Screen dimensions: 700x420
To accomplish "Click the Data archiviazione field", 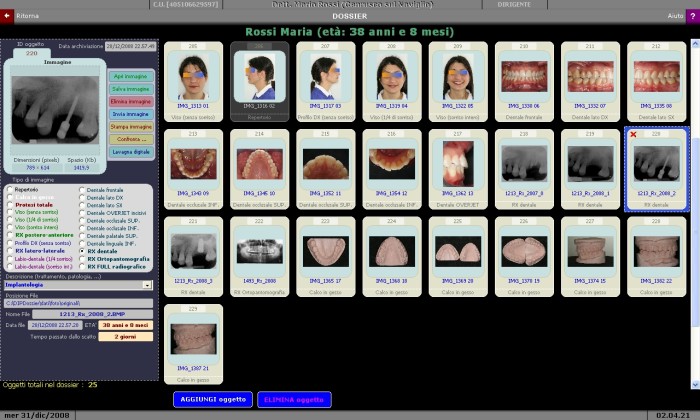I will pyautogui.click(x=130, y=46).
